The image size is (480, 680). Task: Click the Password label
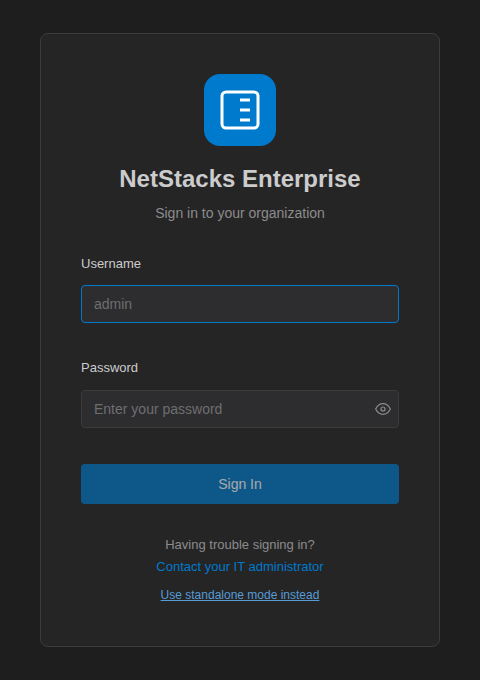(x=109, y=368)
